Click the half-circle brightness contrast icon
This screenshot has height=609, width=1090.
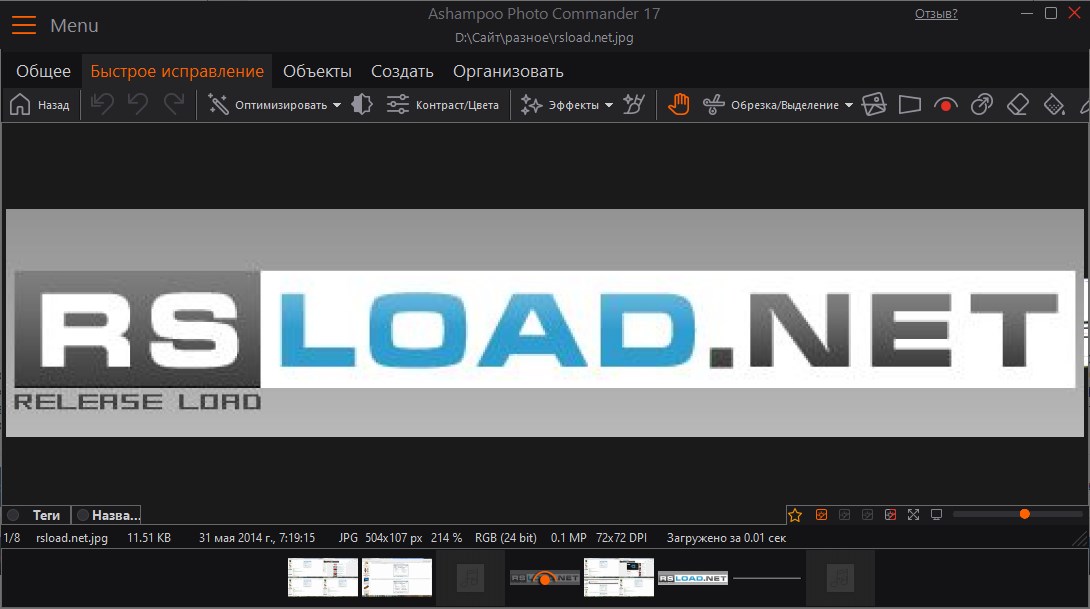click(x=362, y=105)
